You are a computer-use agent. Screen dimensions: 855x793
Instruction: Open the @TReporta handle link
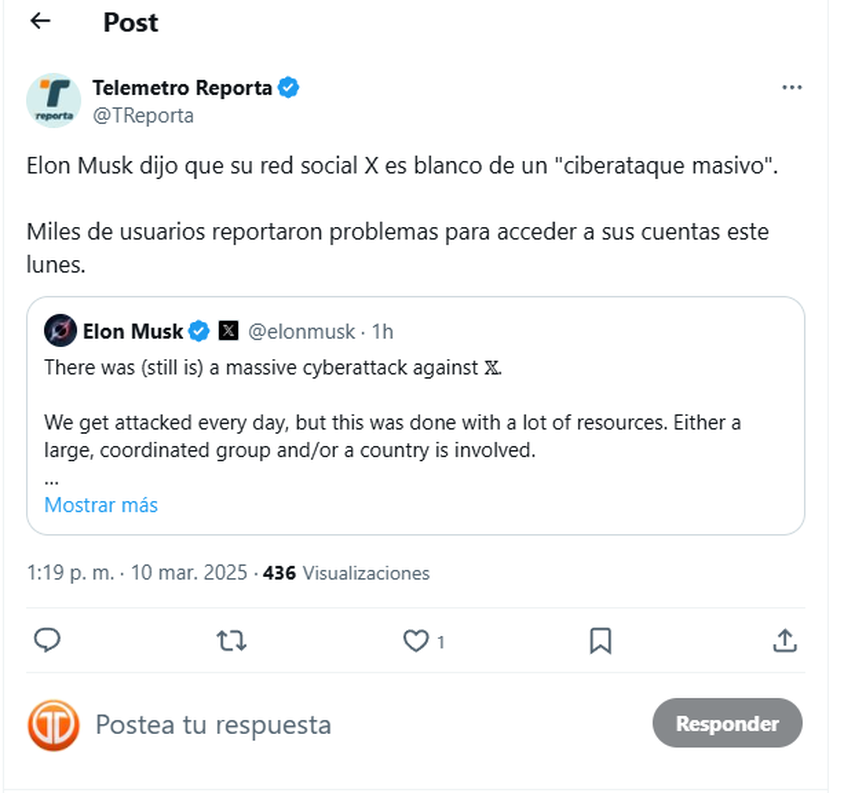coord(143,115)
